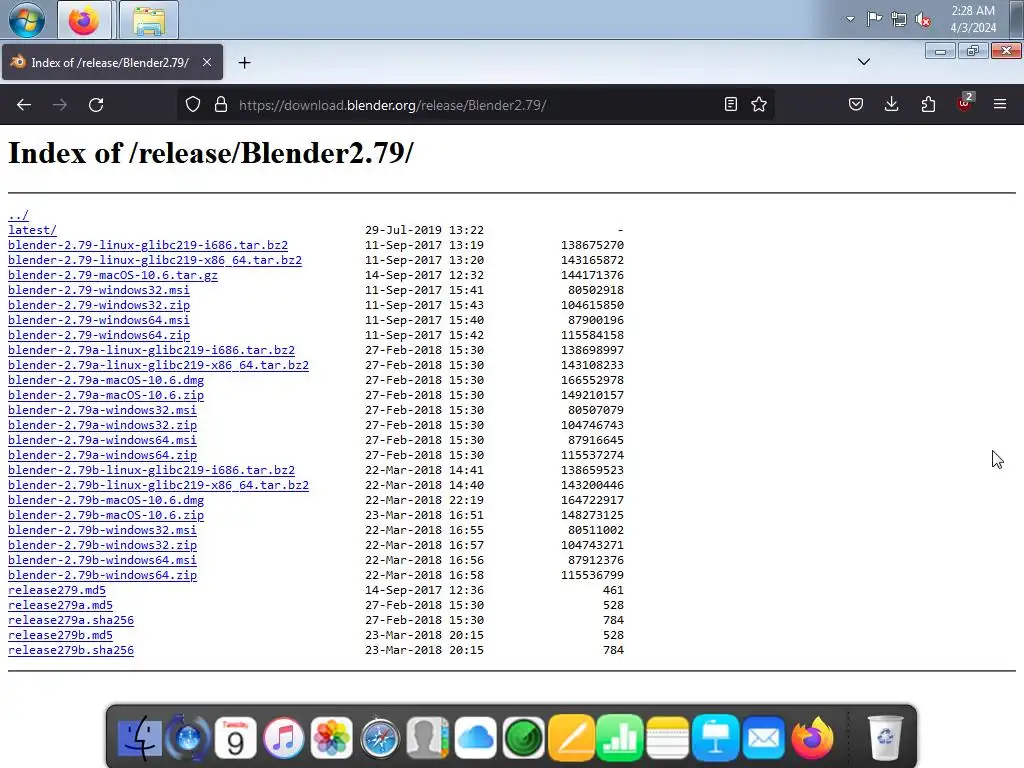Open the Calendar dock icon showing 9
The image size is (1024, 768).
[235, 739]
